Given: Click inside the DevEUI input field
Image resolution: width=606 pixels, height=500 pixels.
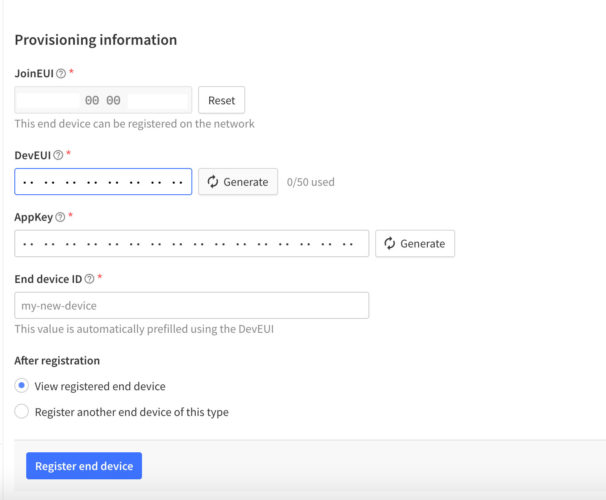Looking at the screenshot, I should click(x=103, y=182).
